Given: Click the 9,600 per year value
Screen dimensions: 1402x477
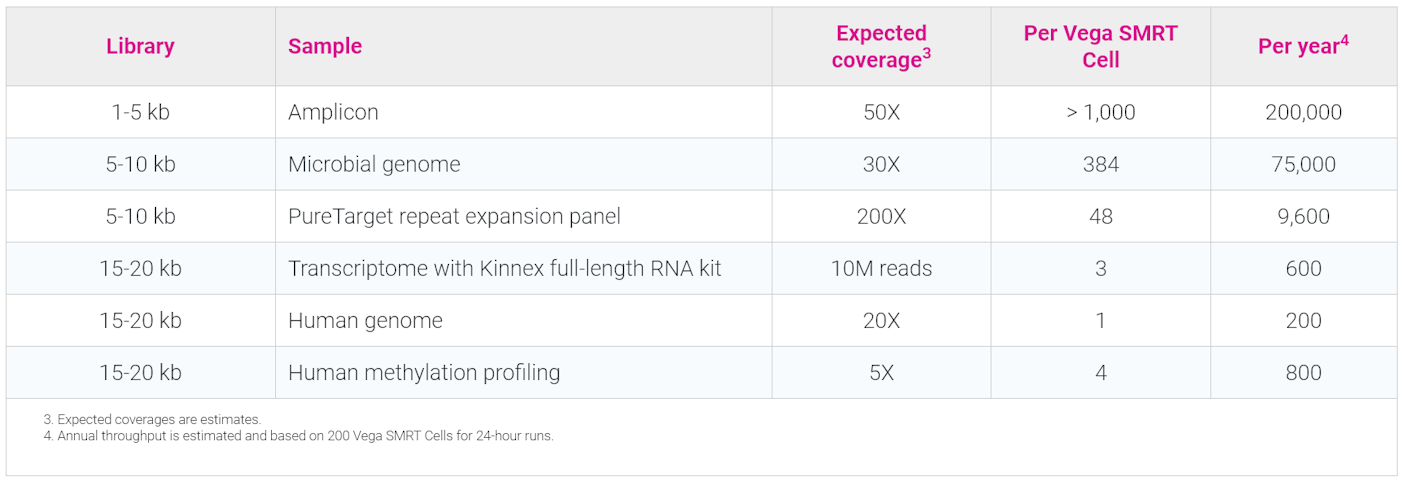Looking at the screenshot, I should 1303,216.
